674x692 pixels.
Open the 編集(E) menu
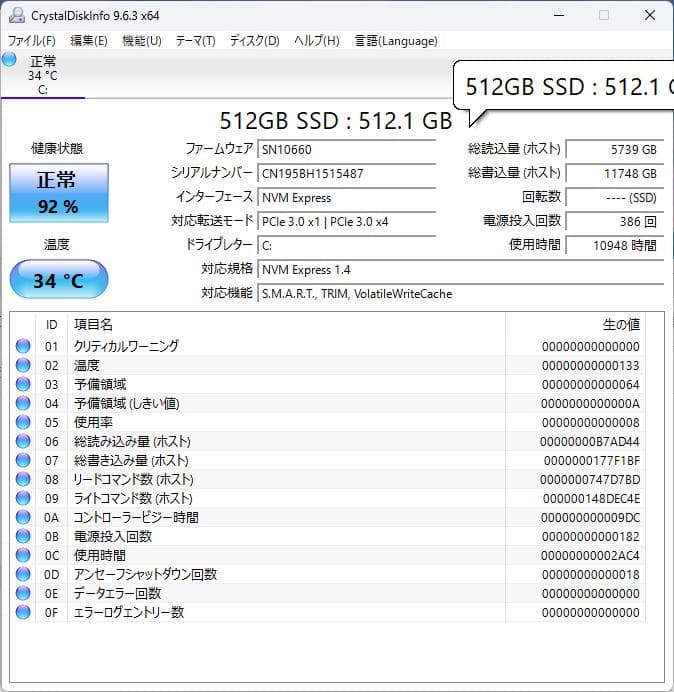[x=89, y=41]
